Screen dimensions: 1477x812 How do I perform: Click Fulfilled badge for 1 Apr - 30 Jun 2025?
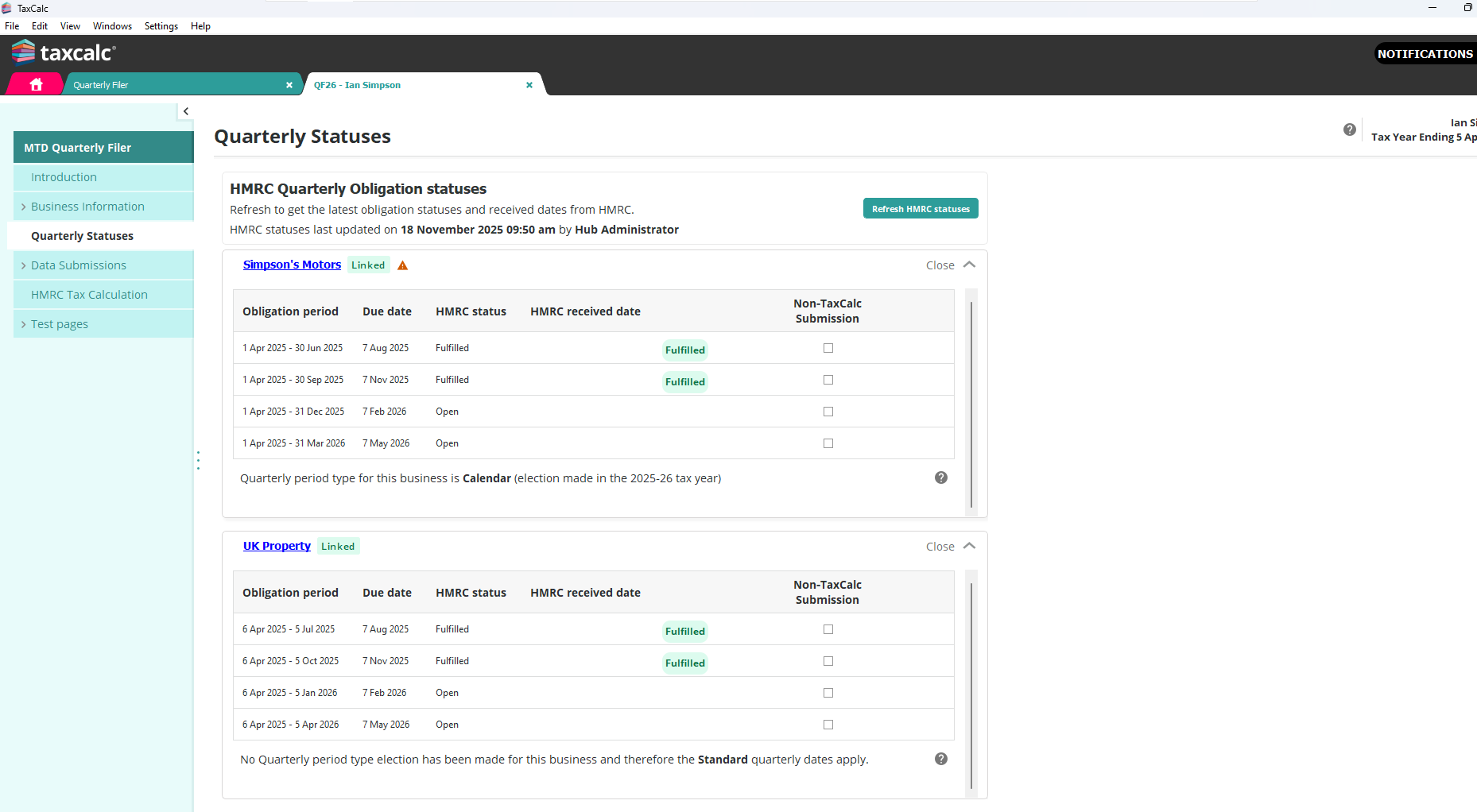pos(685,350)
